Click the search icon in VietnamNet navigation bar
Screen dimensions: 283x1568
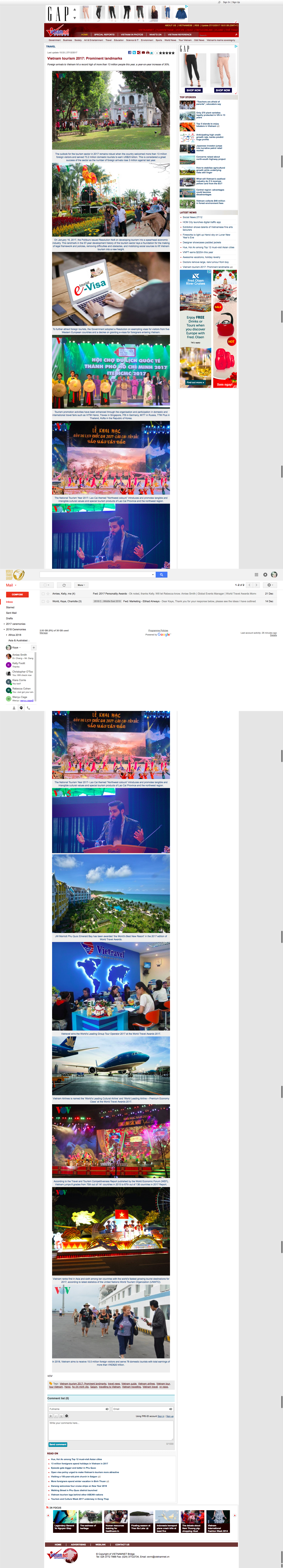[236, 35]
